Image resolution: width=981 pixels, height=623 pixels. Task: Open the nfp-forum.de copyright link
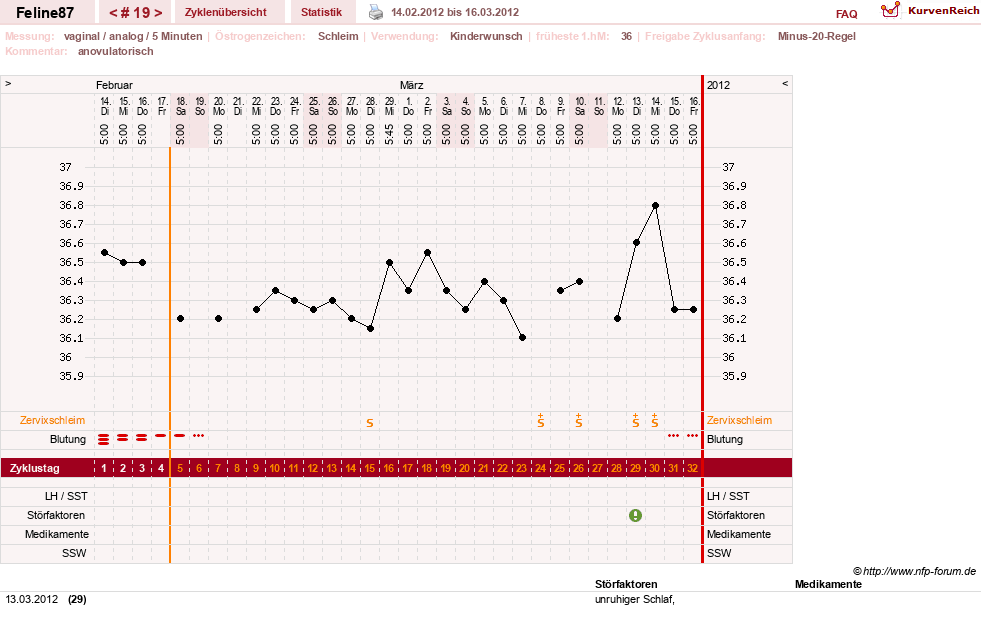[x=915, y=571]
